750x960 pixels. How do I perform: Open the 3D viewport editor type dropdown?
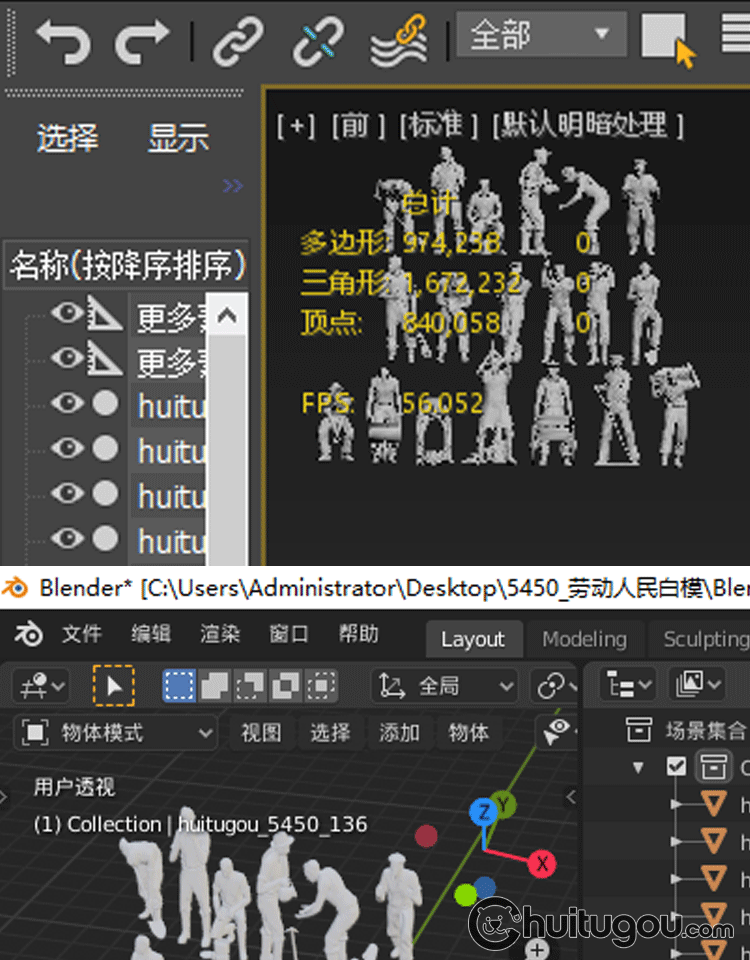42,686
